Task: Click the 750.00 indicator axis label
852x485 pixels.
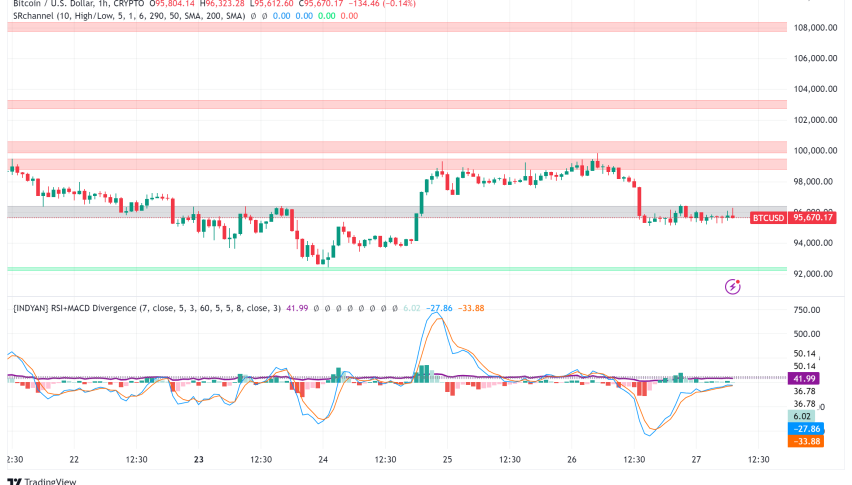Action: [807, 310]
